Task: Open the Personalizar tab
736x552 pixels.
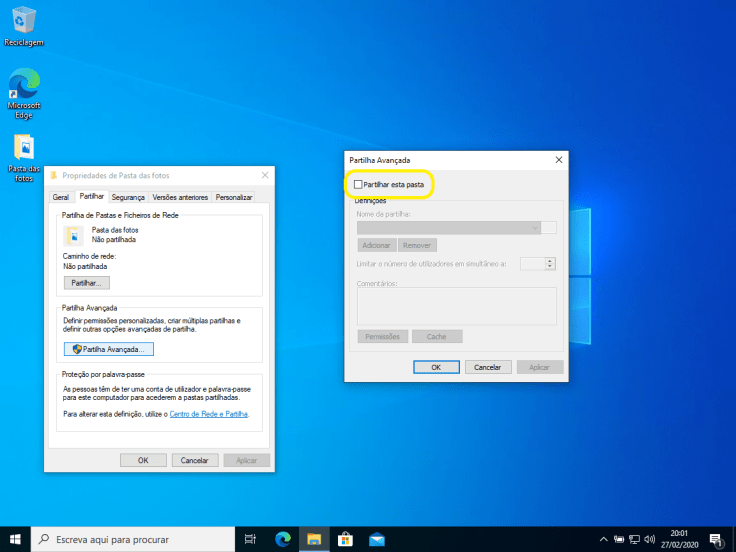Action: (234, 198)
